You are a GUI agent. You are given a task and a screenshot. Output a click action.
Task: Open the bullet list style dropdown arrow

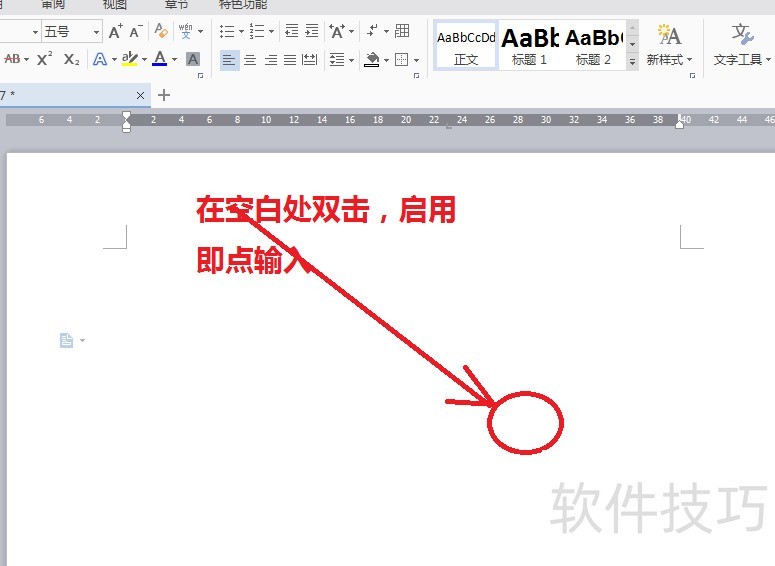click(241, 32)
